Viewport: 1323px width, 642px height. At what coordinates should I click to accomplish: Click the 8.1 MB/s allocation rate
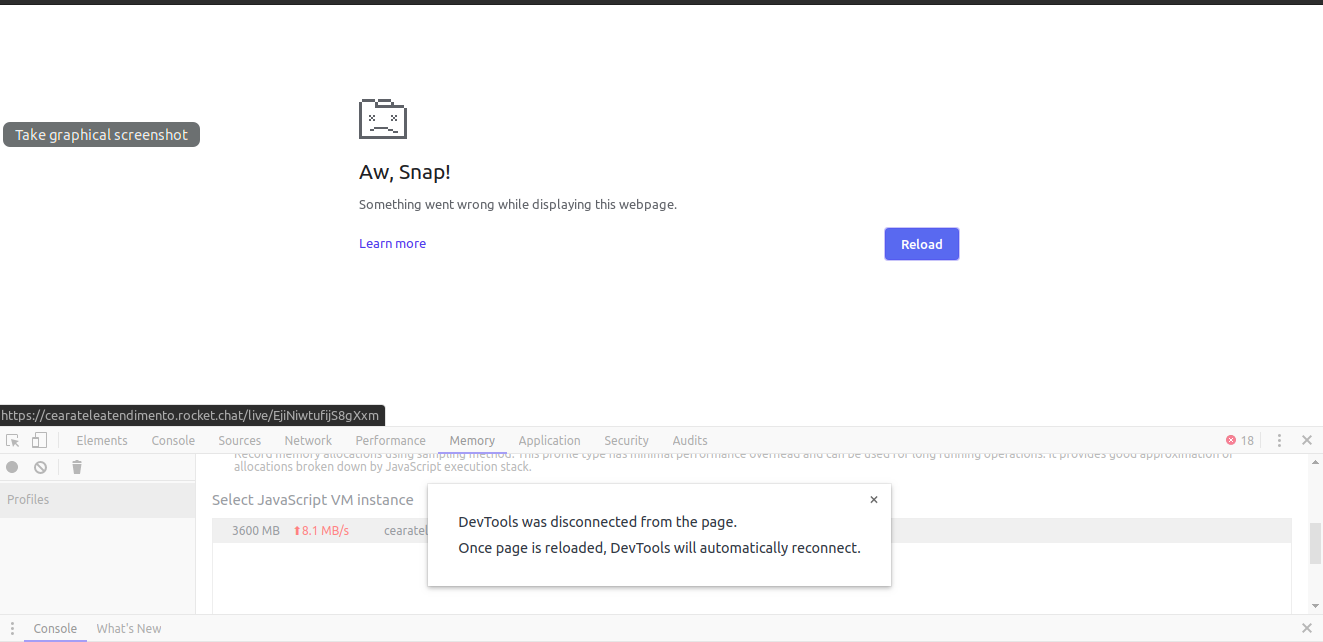point(321,531)
